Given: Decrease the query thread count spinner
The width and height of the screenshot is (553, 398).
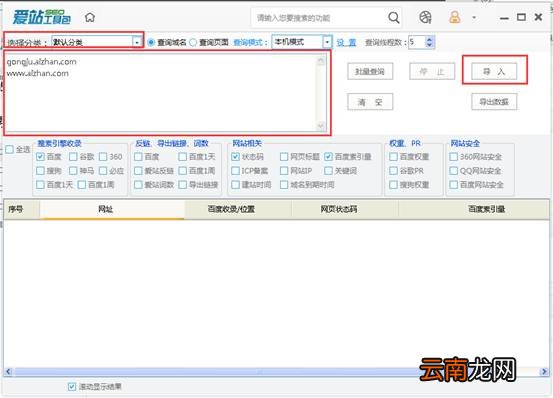Looking at the screenshot, I should pos(429,45).
